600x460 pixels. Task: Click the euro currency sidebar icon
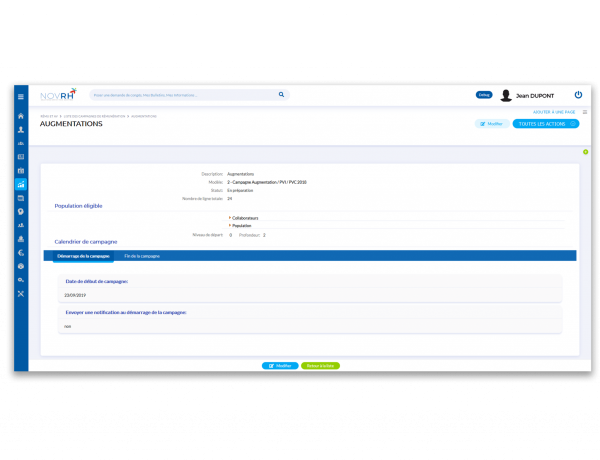click(21, 253)
